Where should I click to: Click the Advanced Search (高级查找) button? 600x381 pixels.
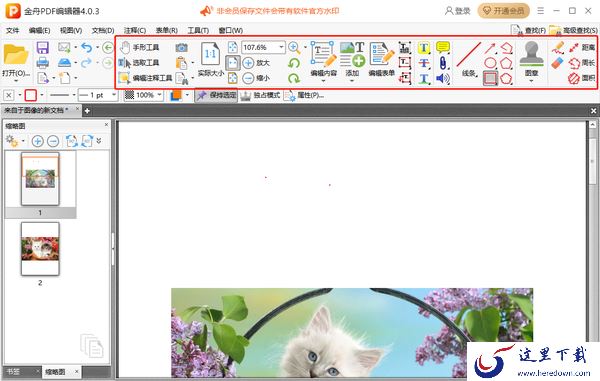573,30
